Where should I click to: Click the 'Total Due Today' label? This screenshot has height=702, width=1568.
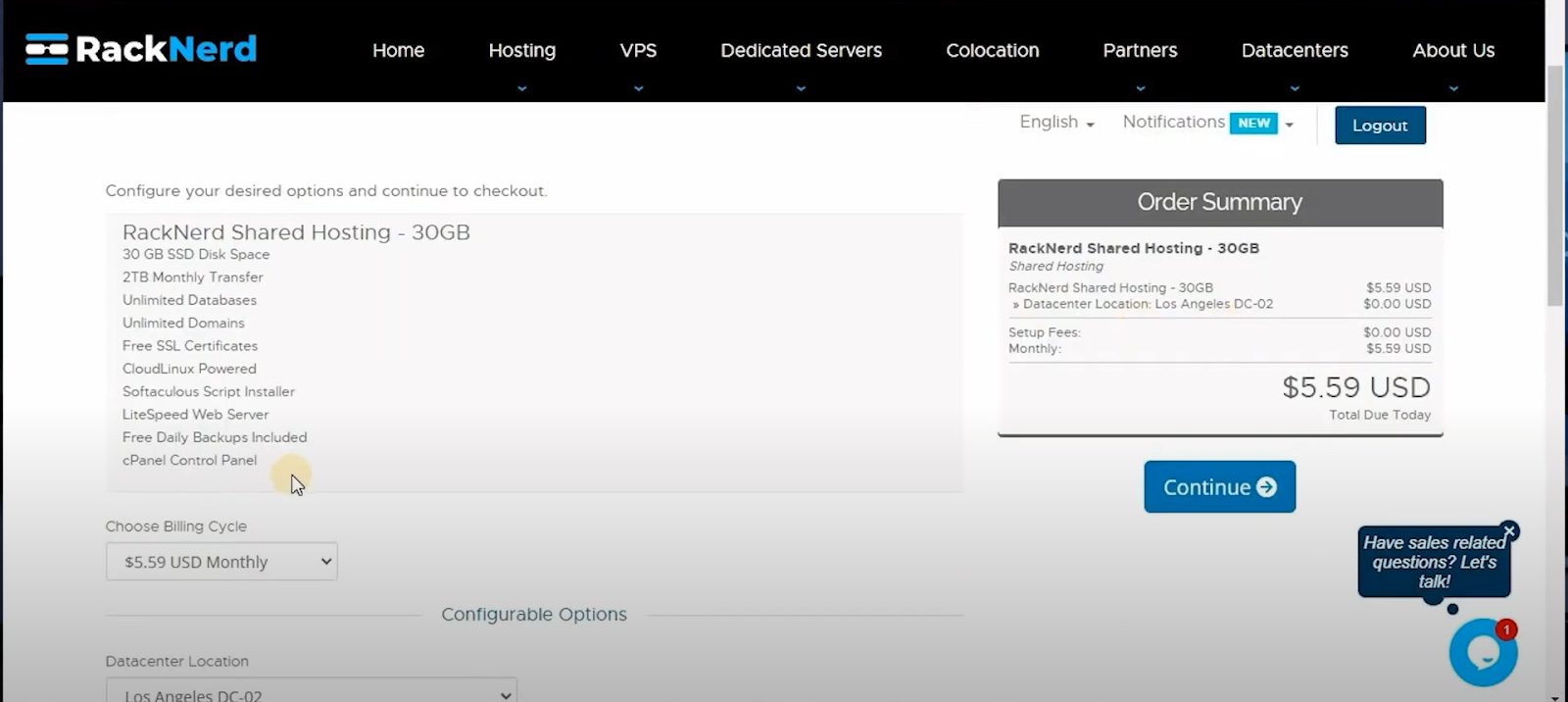coord(1380,415)
